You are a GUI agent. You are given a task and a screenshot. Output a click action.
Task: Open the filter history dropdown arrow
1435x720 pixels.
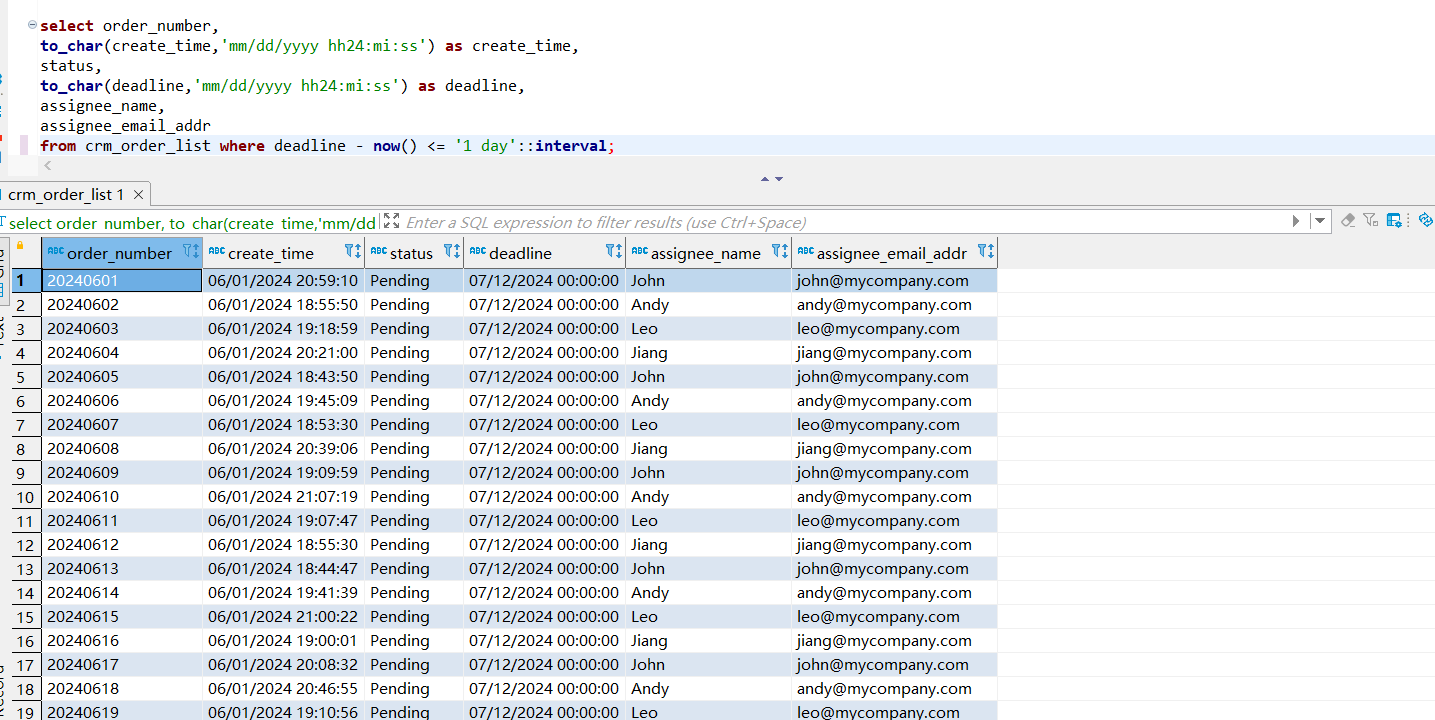(1320, 222)
